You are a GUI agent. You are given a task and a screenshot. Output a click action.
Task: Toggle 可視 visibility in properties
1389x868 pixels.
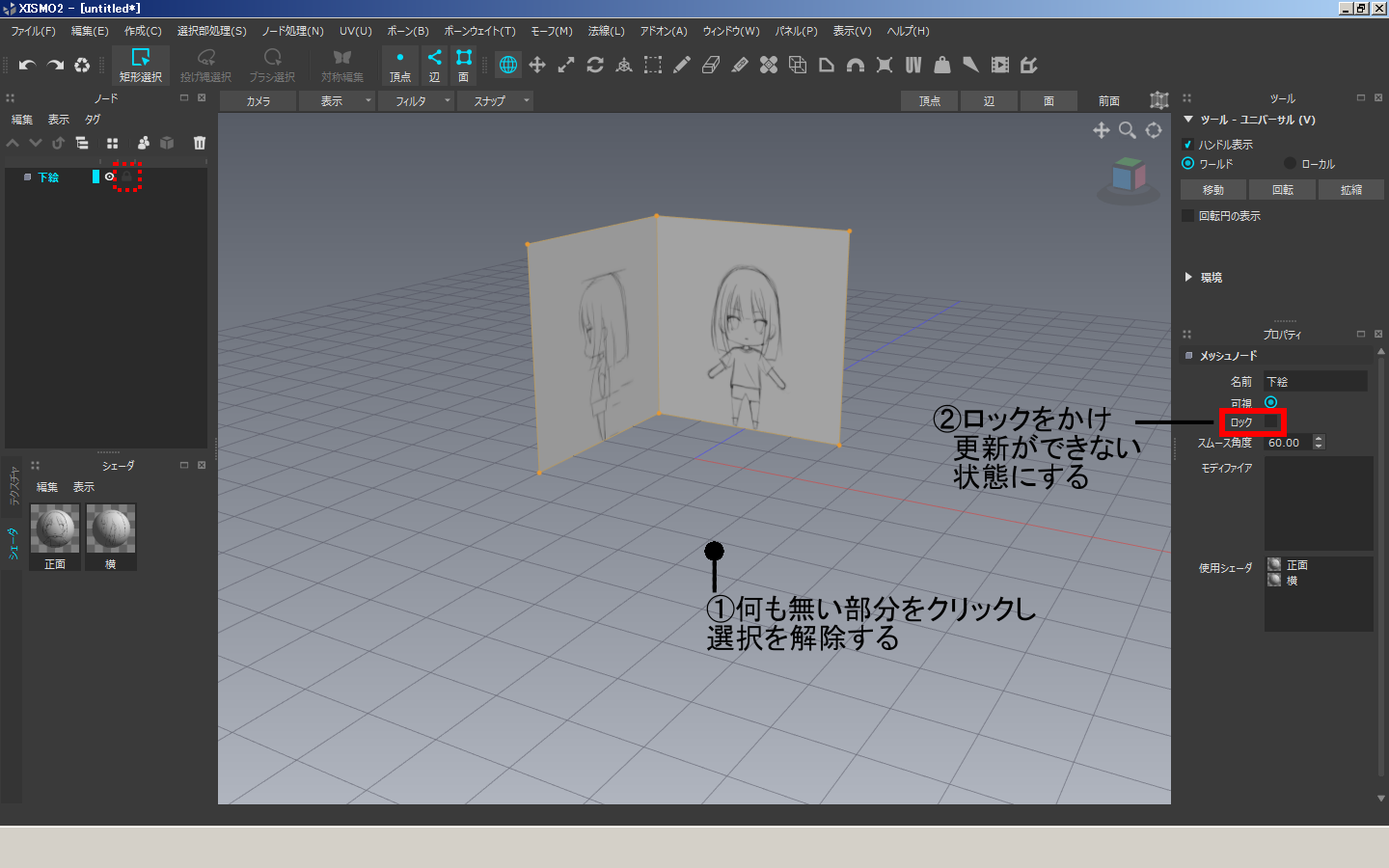(x=1270, y=402)
